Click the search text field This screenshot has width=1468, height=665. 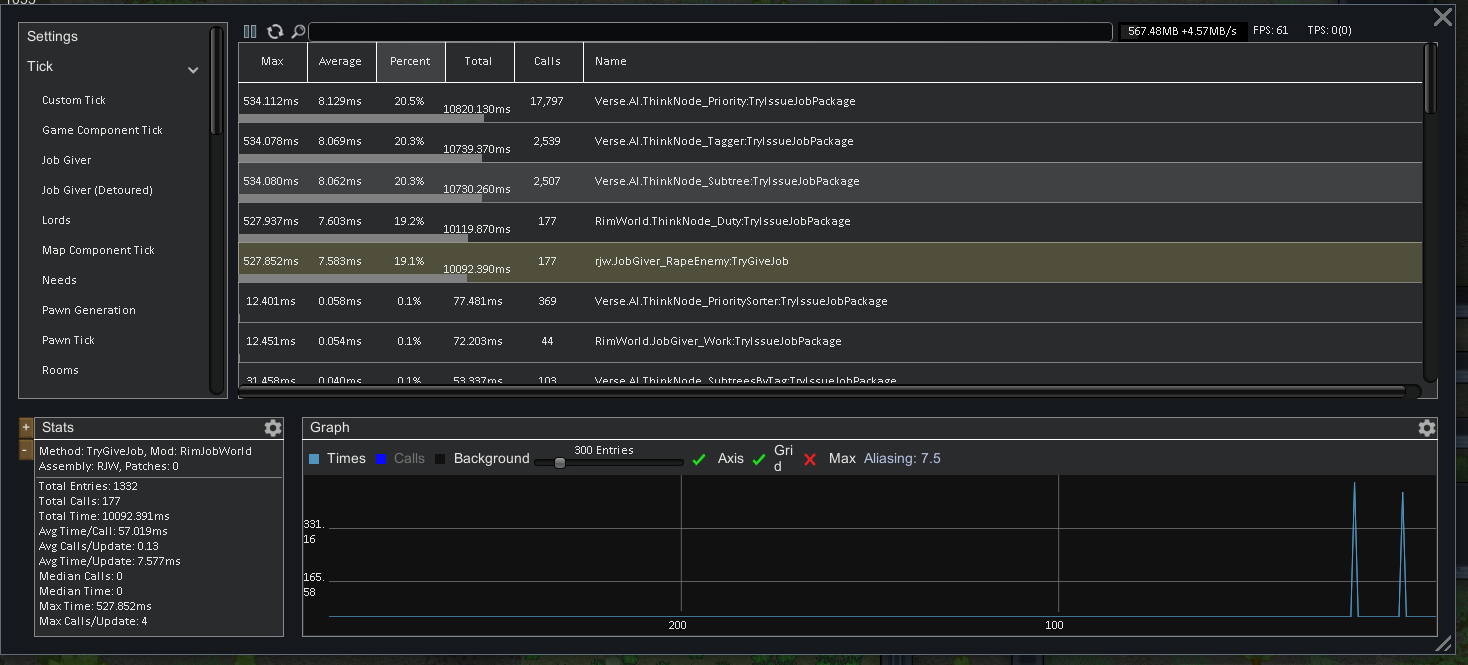pyautogui.click(x=710, y=32)
